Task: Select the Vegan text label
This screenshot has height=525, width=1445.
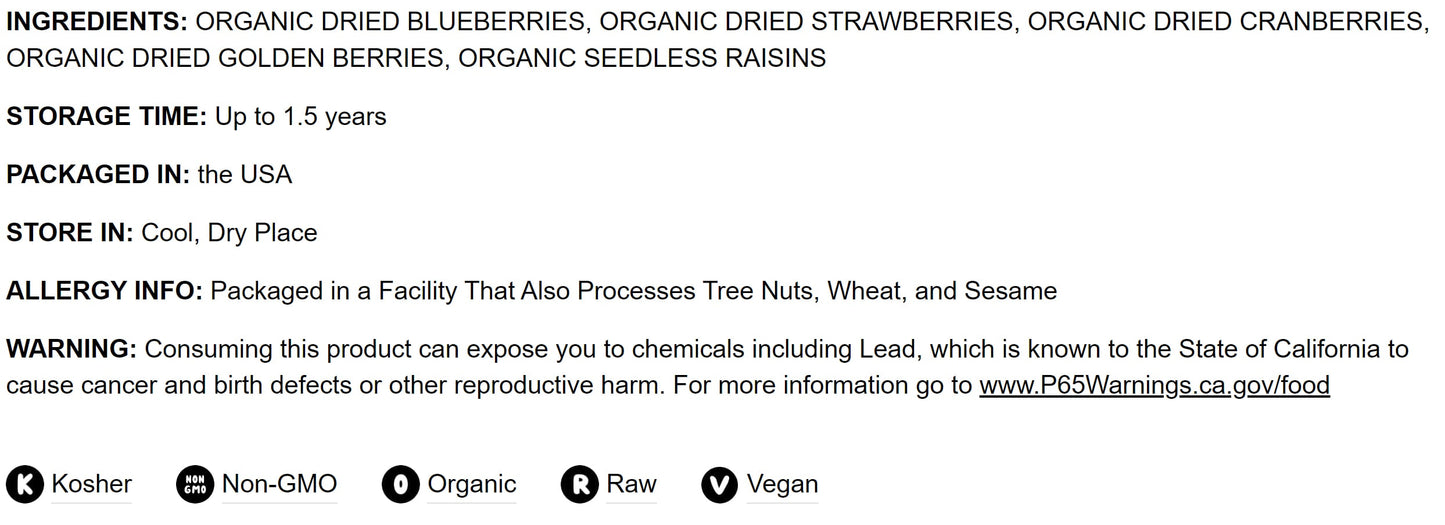Action: coord(782,485)
